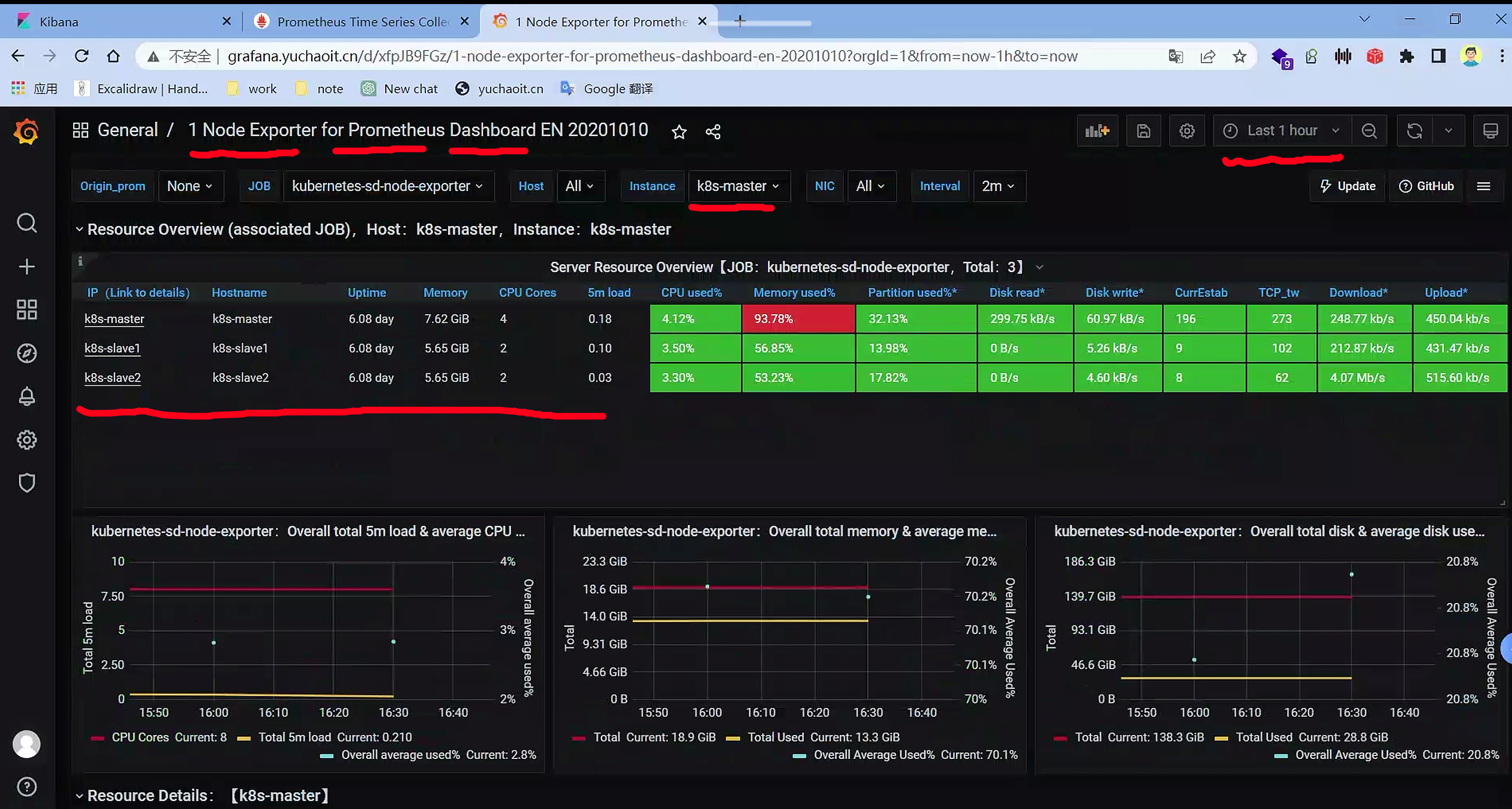Refresh dashboard with the circular arrows icon
This screenshot has height=809, width=1512.
click(1415, 131)
